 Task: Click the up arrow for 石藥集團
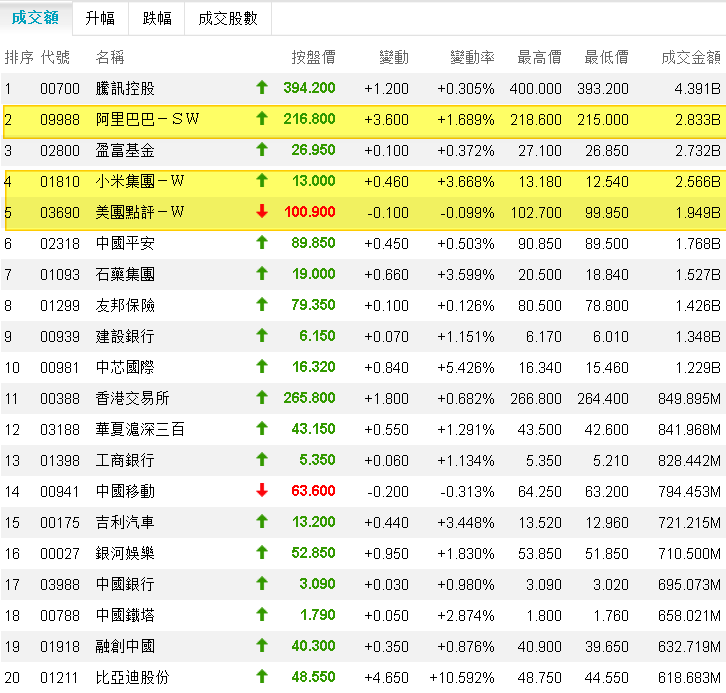262,273
